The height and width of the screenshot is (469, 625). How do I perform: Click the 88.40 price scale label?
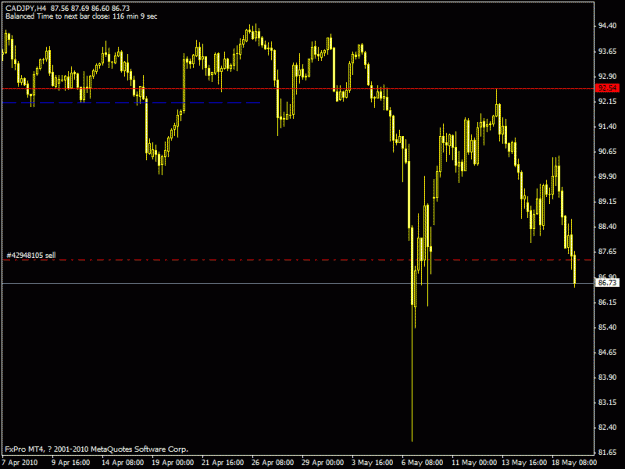pos(607,227)
